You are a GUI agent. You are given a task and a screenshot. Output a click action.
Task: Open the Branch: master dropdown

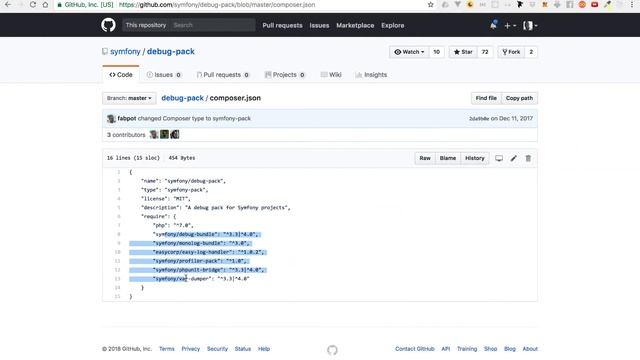tap(129, 98)
